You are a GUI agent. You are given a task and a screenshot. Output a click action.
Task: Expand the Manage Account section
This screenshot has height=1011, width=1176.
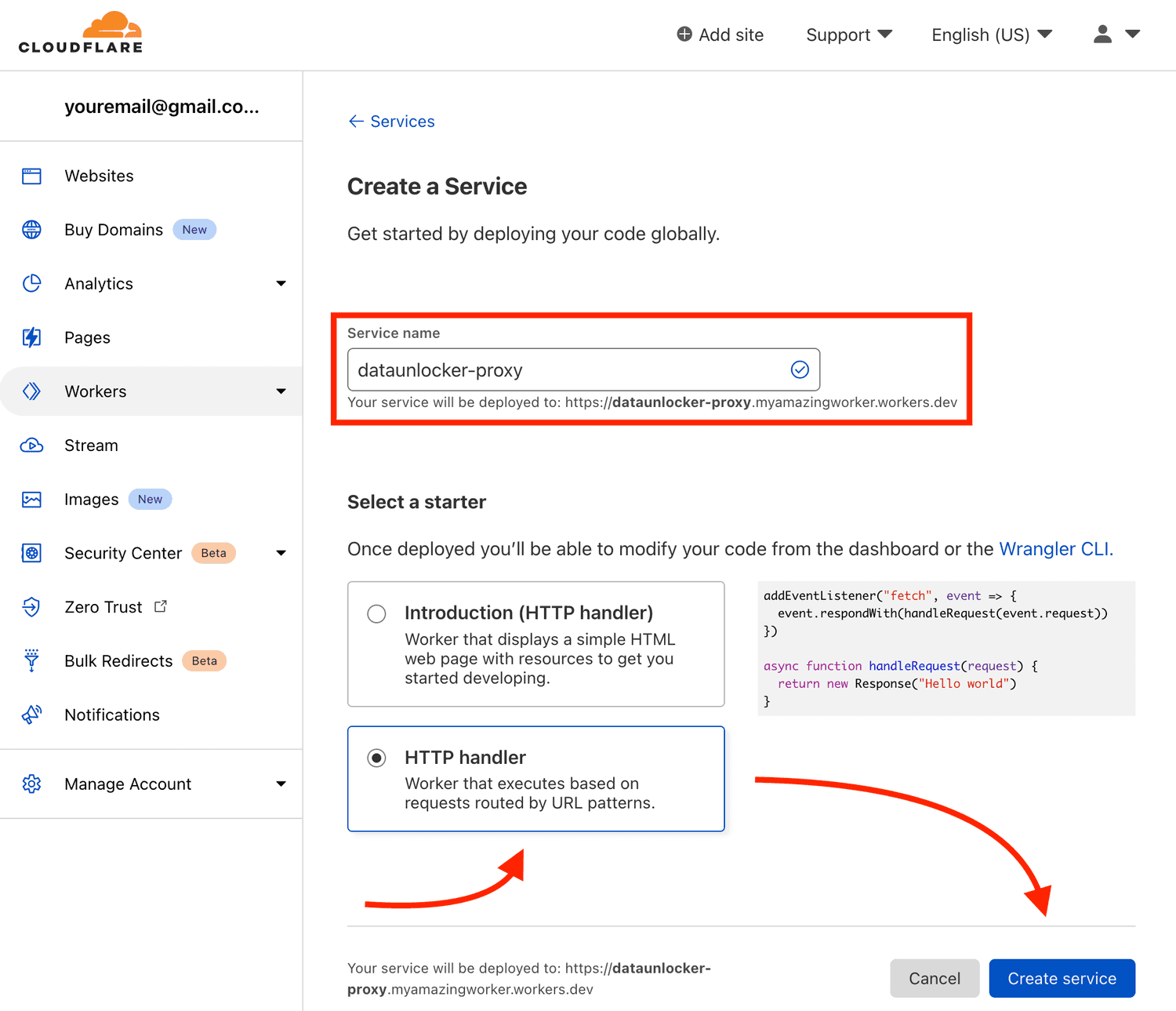click(281, 784)
